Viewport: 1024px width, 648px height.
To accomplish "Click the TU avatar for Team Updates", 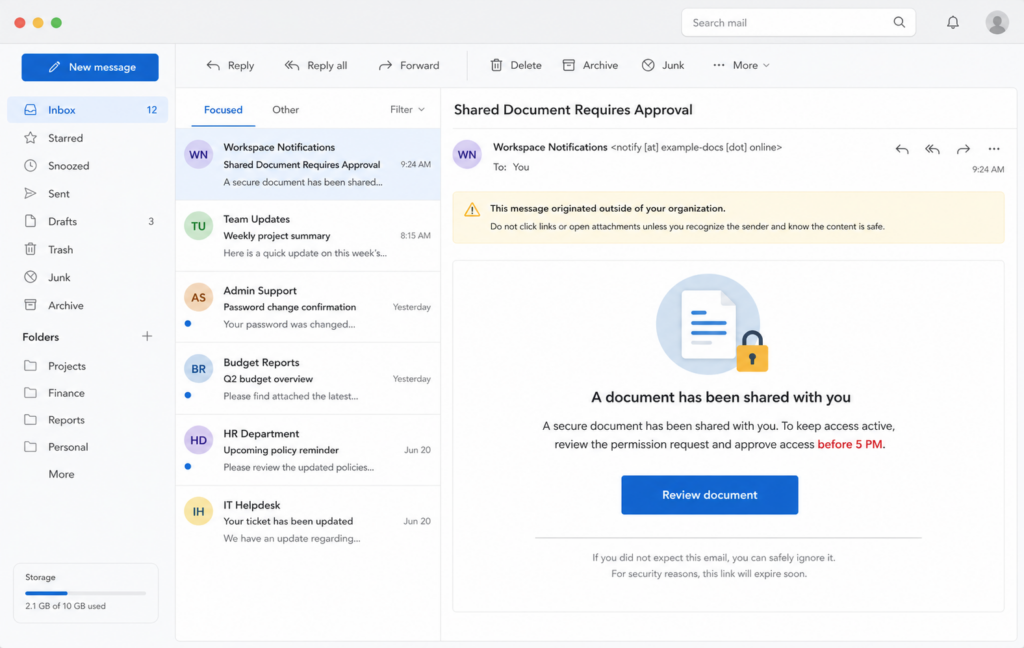I will [x=198, y=226].
